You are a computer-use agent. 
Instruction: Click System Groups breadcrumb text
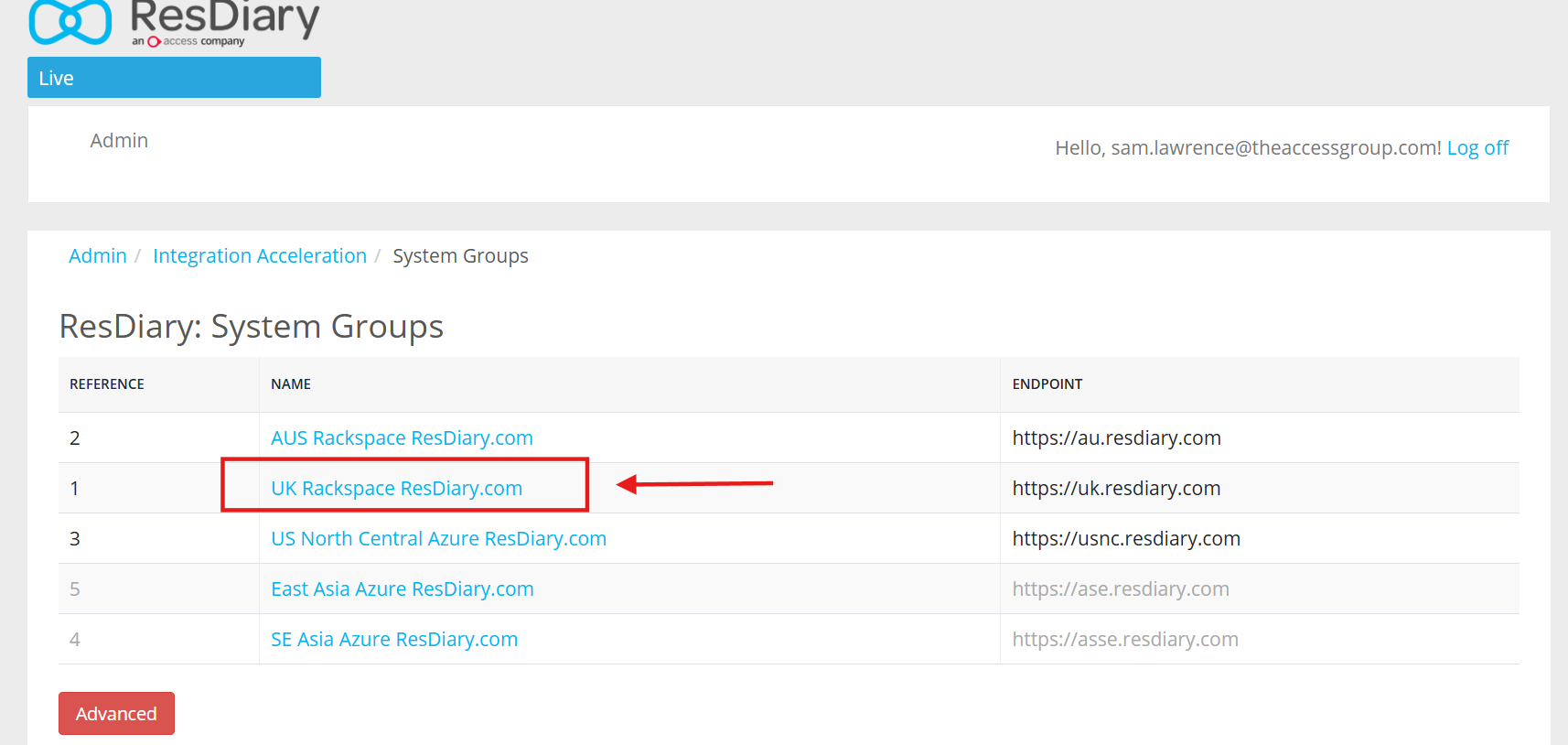[x=460, y=256]
